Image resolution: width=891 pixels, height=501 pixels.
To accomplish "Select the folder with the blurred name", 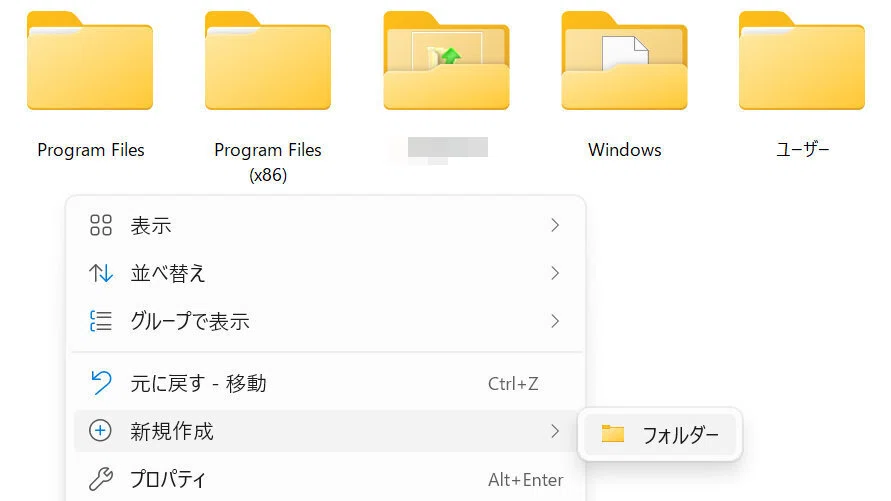I will pyautogui.click(x=446, y=60).
